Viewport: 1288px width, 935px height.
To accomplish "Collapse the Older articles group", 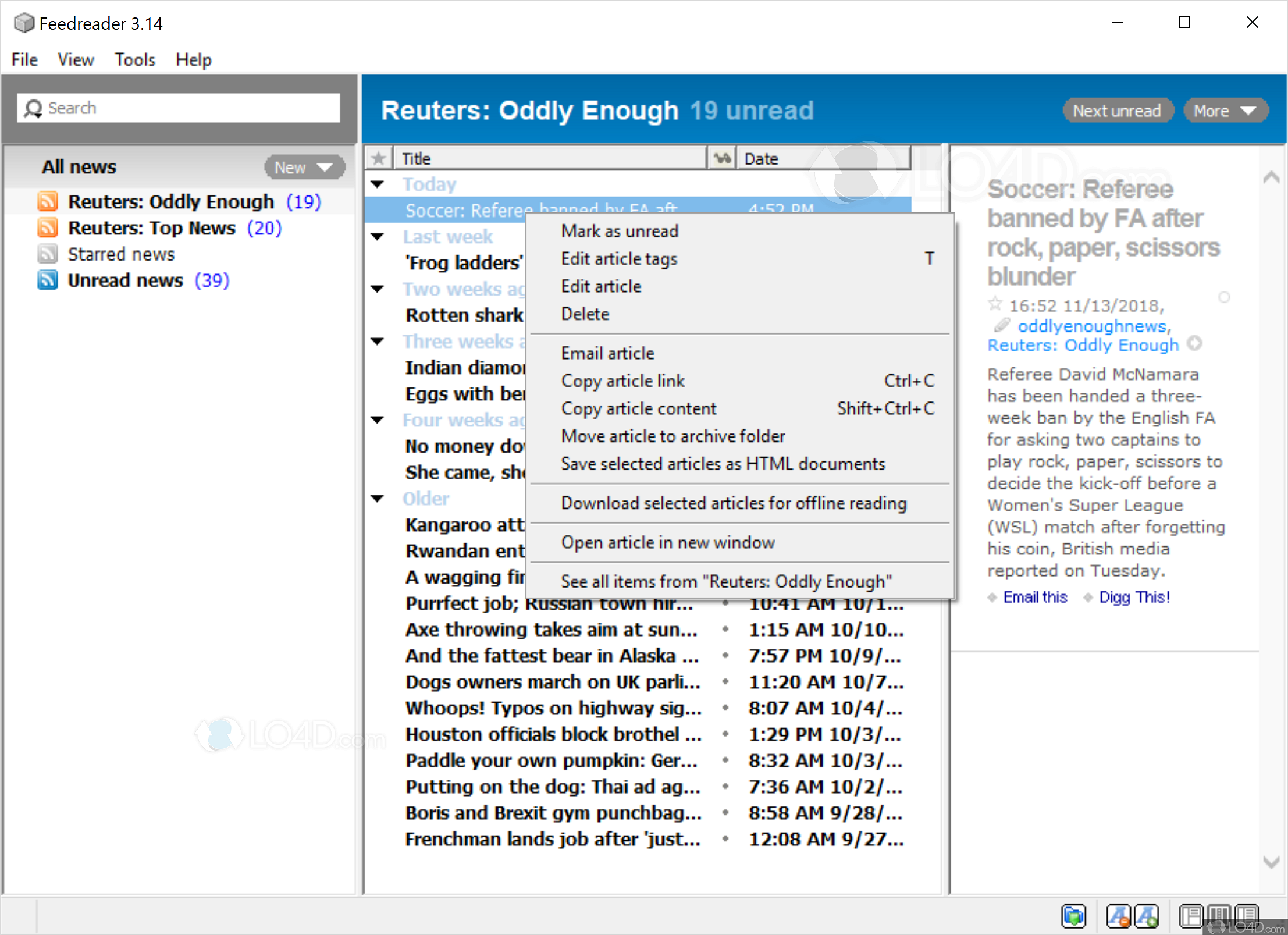I will 378,499.
